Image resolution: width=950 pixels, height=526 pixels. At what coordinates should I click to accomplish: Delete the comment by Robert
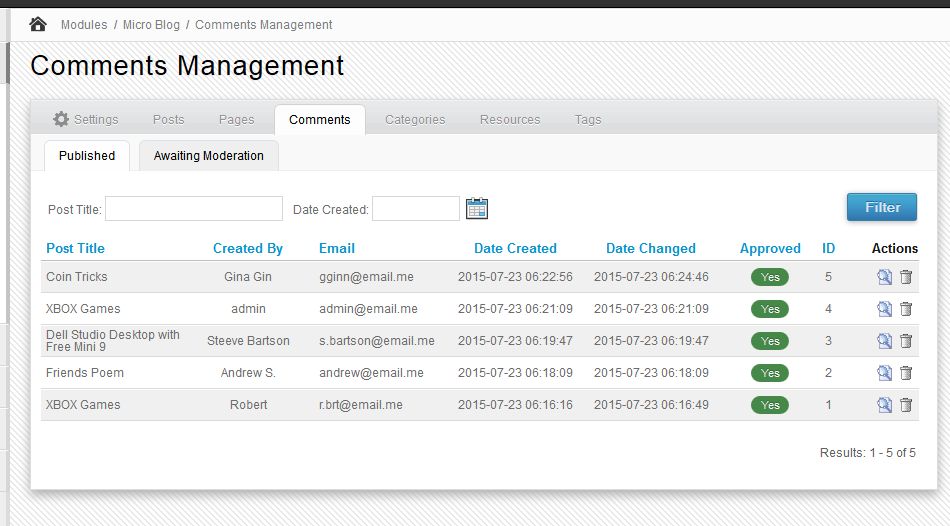[x=906, y=405]
